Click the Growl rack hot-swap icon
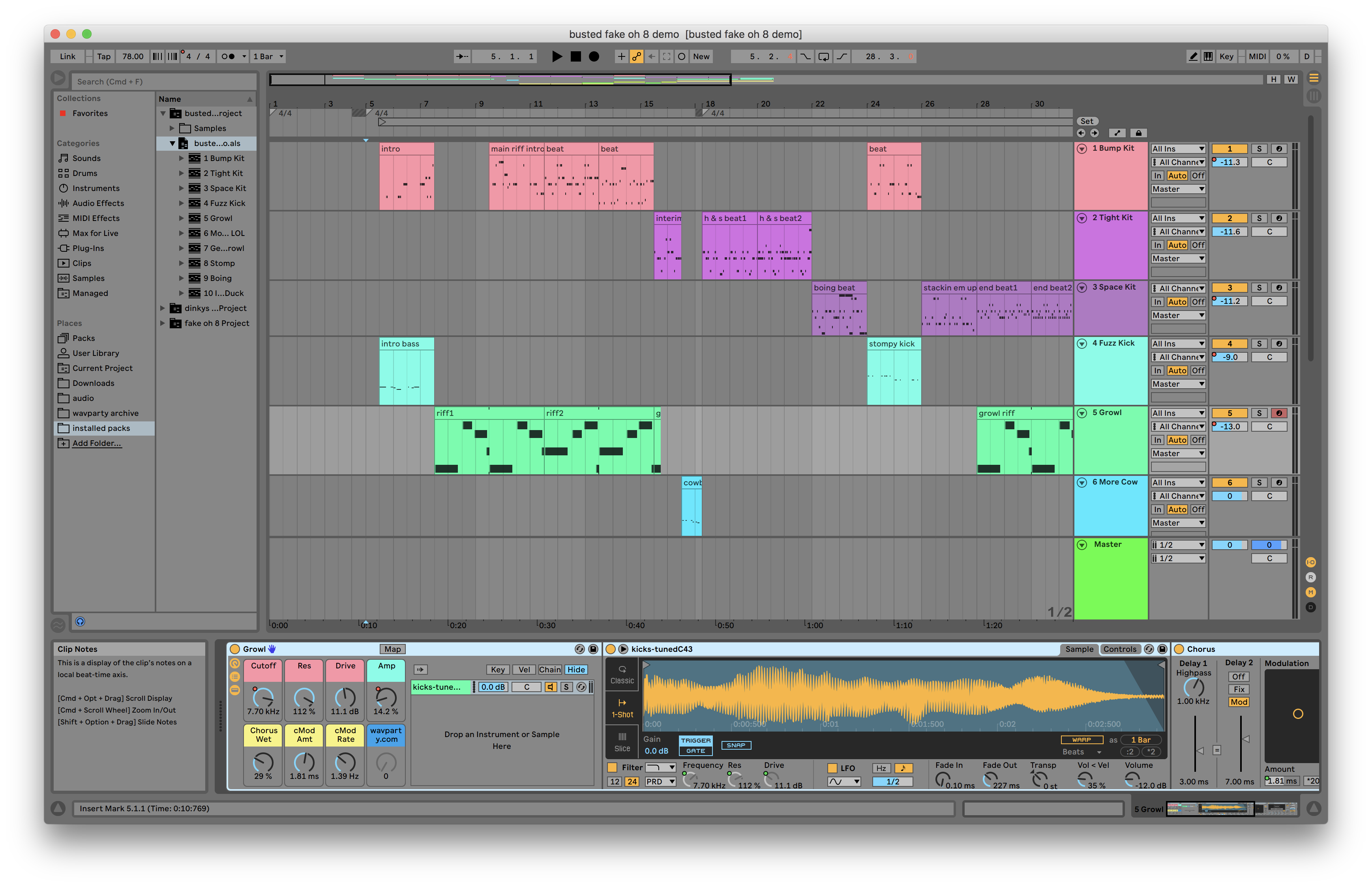The height and width of the screenshot is (887, 1372). pos(579,649)
